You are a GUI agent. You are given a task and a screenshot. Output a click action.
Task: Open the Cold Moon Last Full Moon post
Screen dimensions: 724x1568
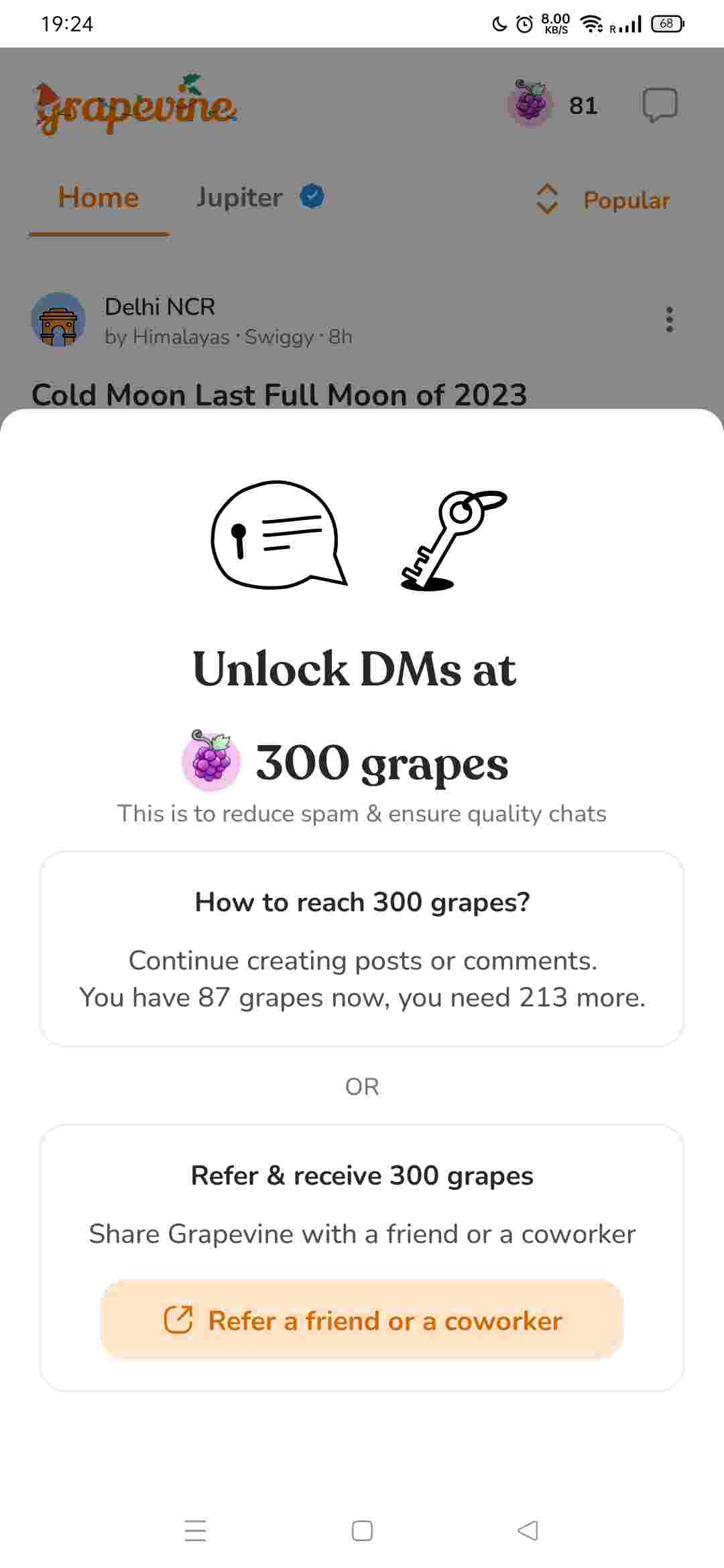279,395
